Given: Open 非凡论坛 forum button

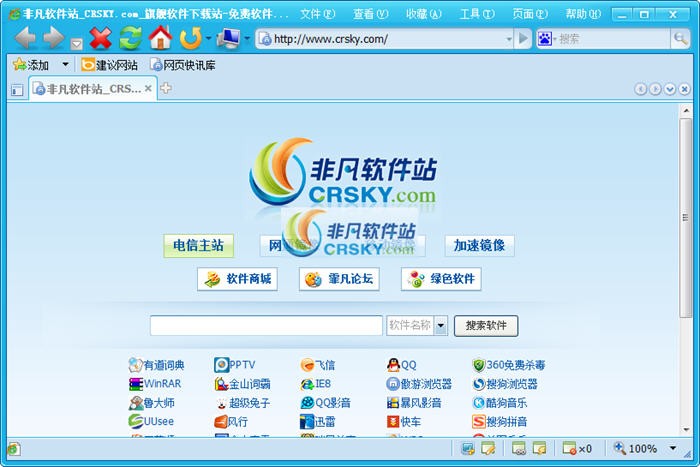Looking at the screenshot, I should (x=339, y=279).
